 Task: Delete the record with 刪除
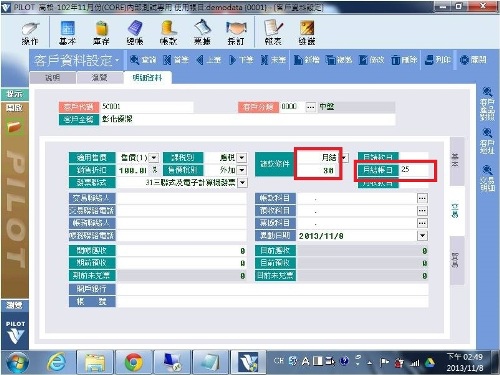pyautogui.click(x=404, y=60)
